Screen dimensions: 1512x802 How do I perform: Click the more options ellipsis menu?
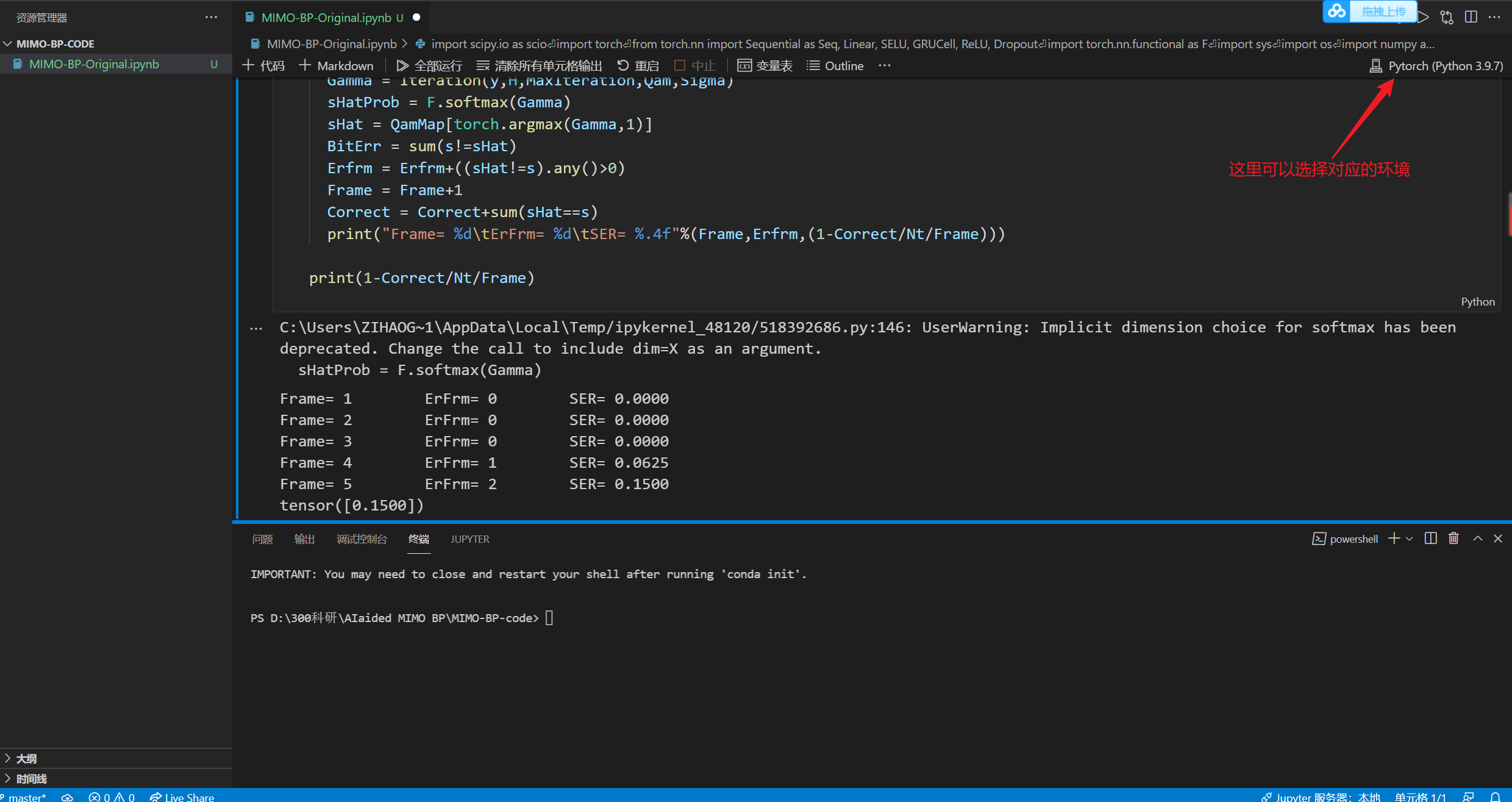pos(884,65)
